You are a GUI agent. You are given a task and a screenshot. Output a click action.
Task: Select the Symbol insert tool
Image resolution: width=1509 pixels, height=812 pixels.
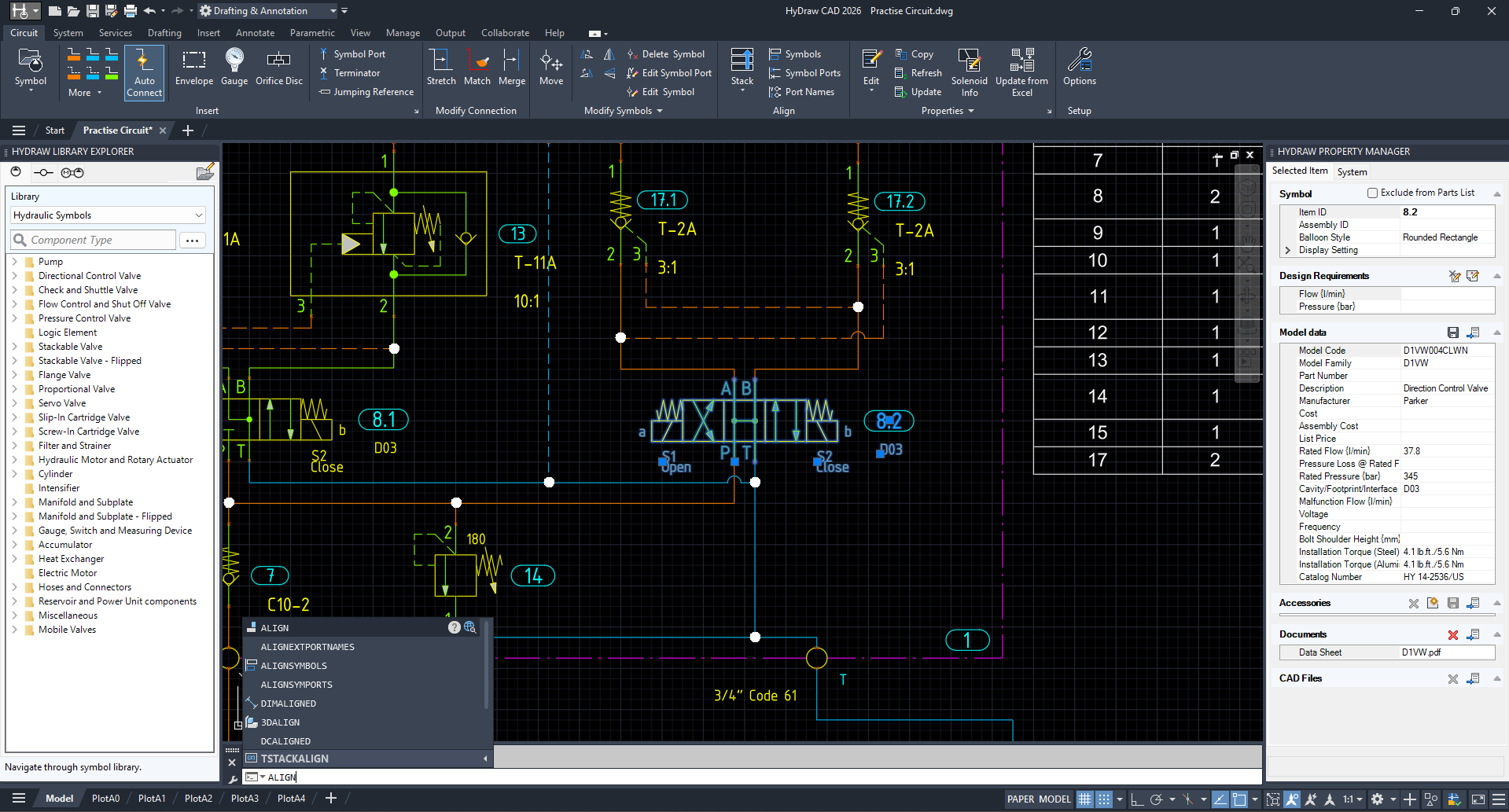[31, 71]
